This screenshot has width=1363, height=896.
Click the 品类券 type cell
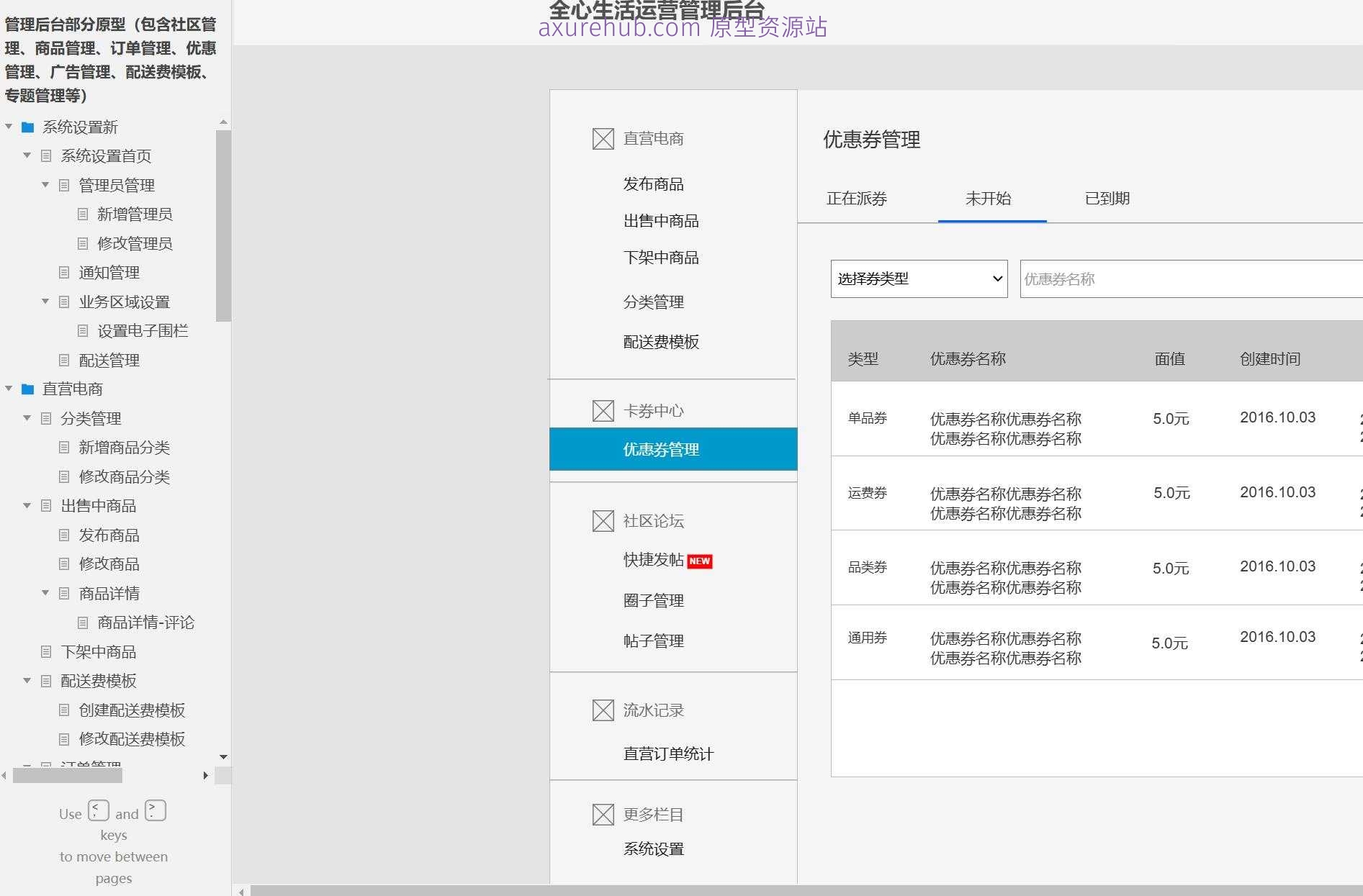(x=867, y=567)
